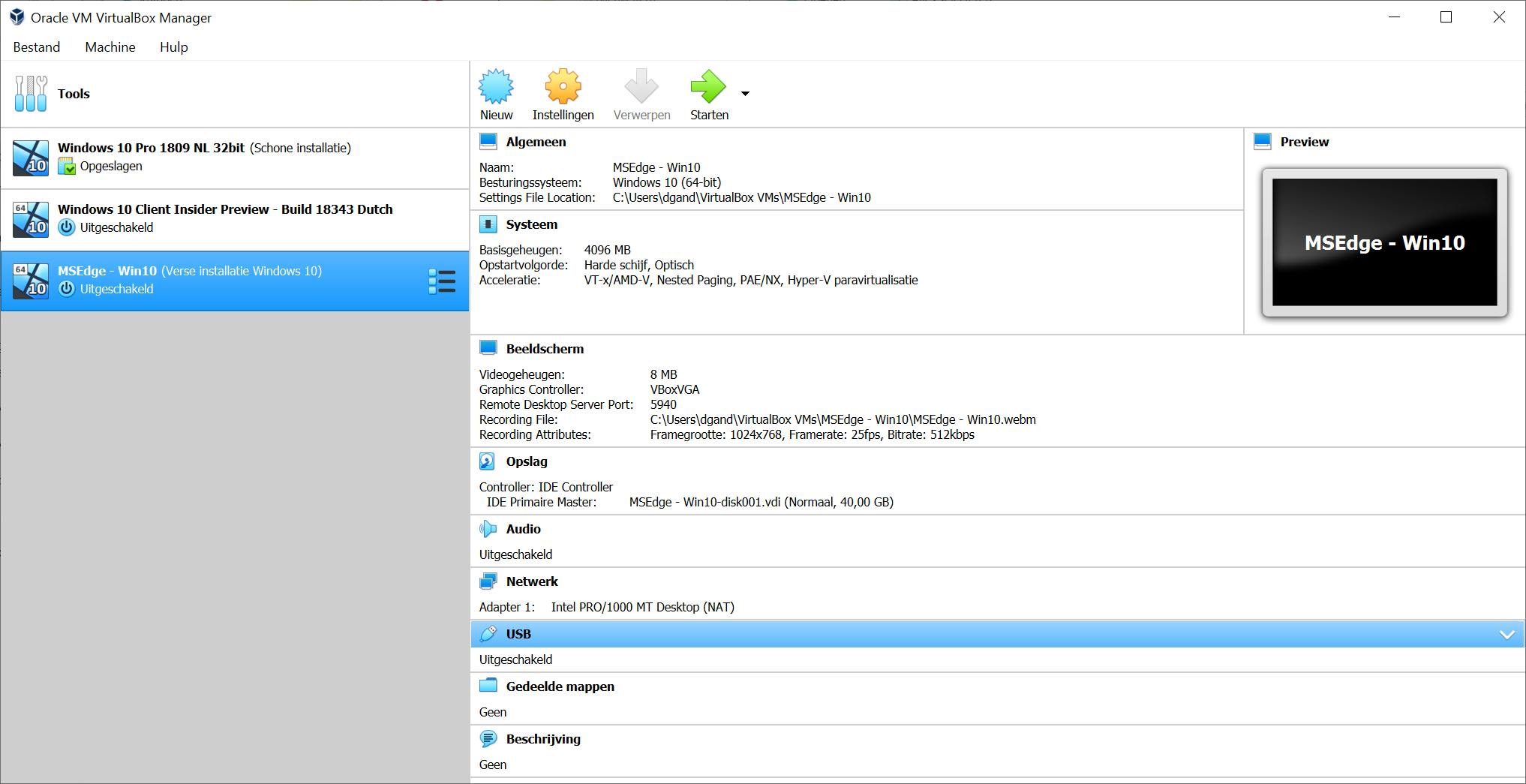1526x784 pixels.
Task: Collapse the USB section via its chevron
Action: pyautogui.click(x=1507, y=634)
